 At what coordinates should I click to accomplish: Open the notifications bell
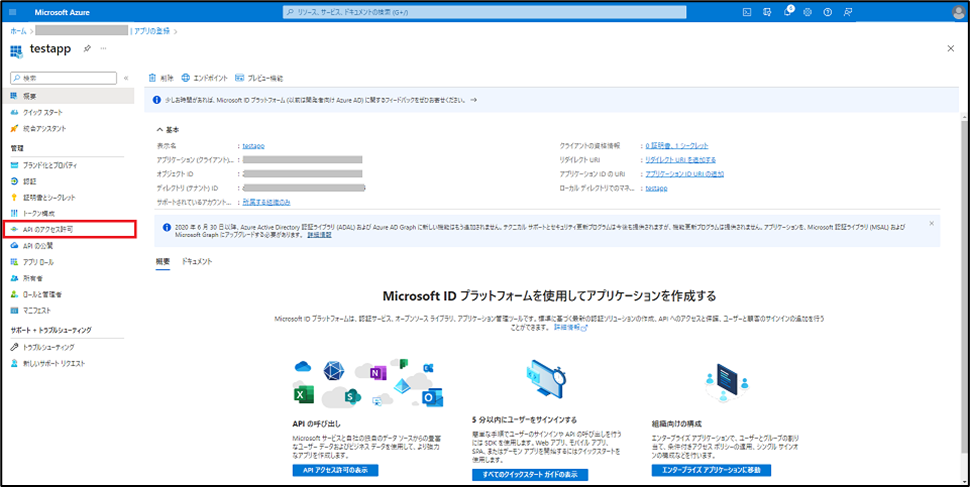[x=788, y=12]
